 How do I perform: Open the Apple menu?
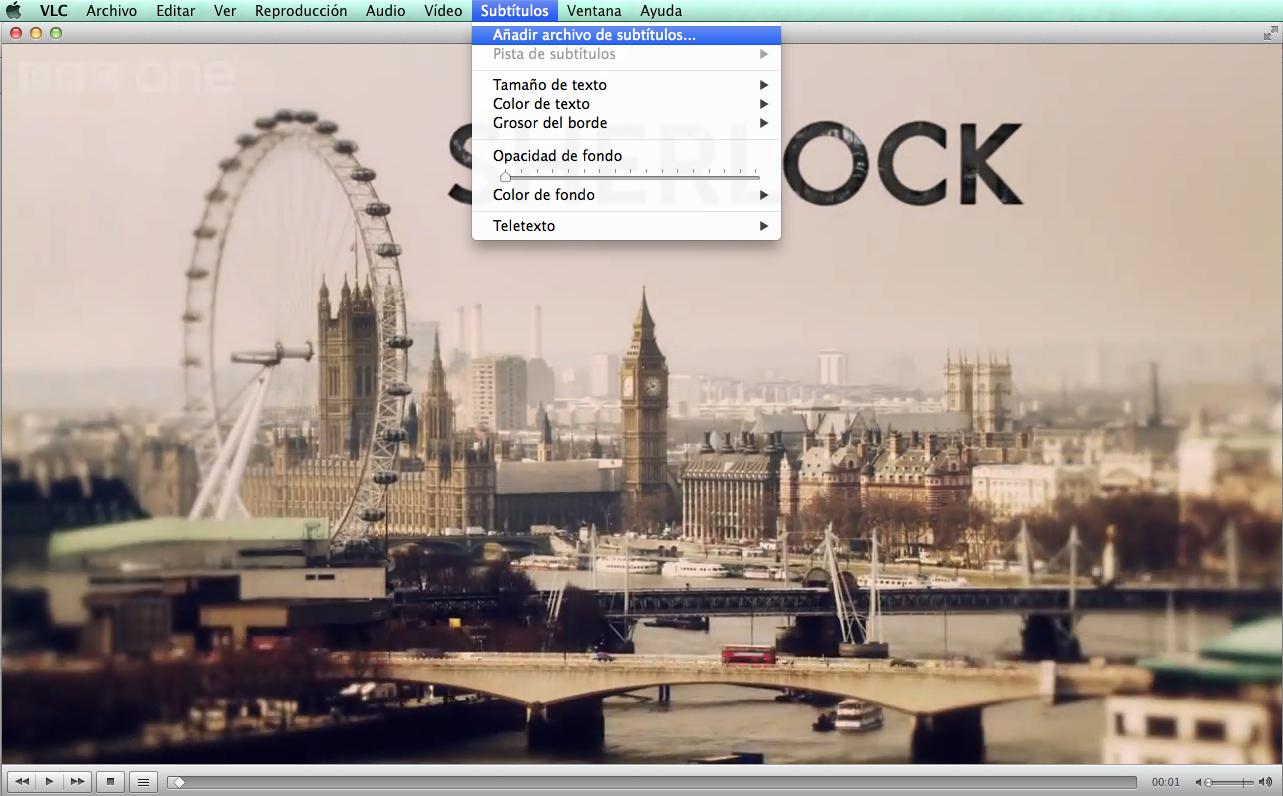click(14, 11)
